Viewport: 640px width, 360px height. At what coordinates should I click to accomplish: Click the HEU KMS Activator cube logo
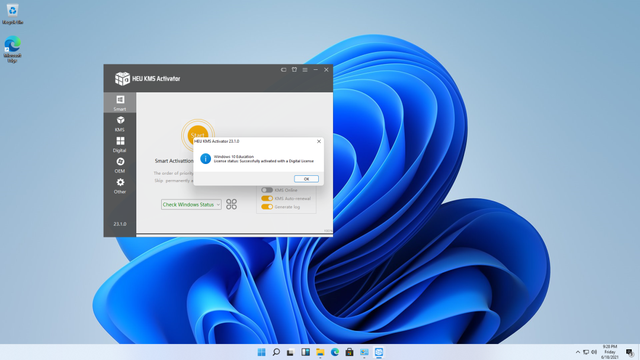[122, 78]
